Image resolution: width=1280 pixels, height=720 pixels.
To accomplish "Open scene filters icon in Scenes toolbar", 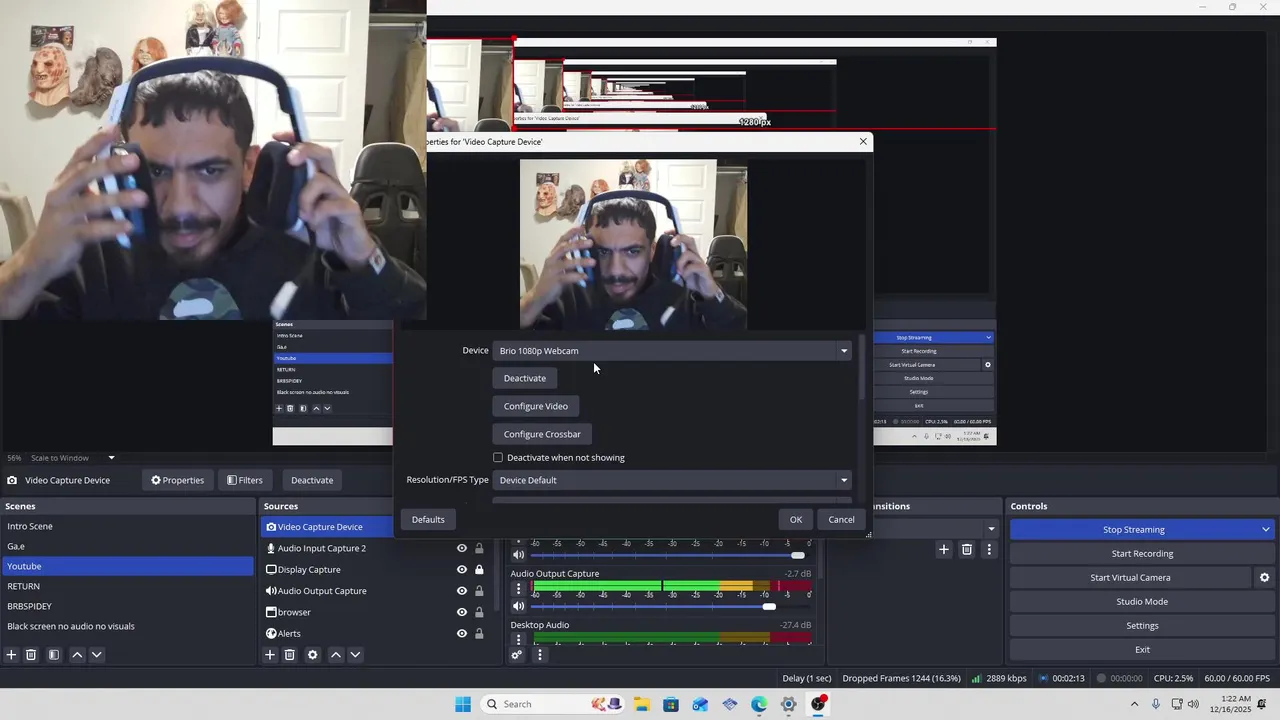I will (54, 655).
